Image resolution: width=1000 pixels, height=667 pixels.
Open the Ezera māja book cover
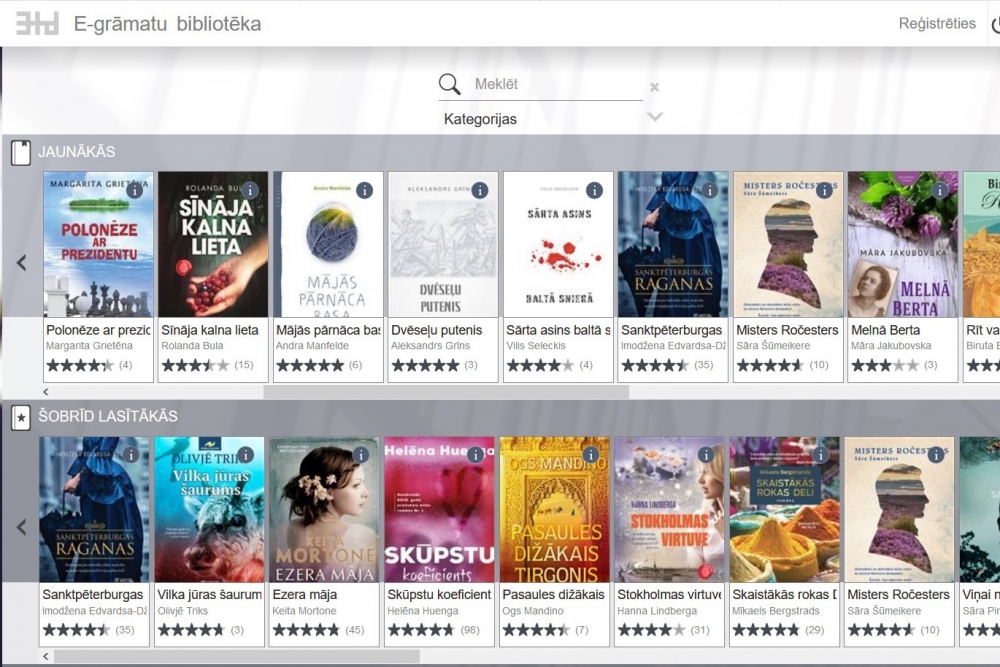point(324,509)
